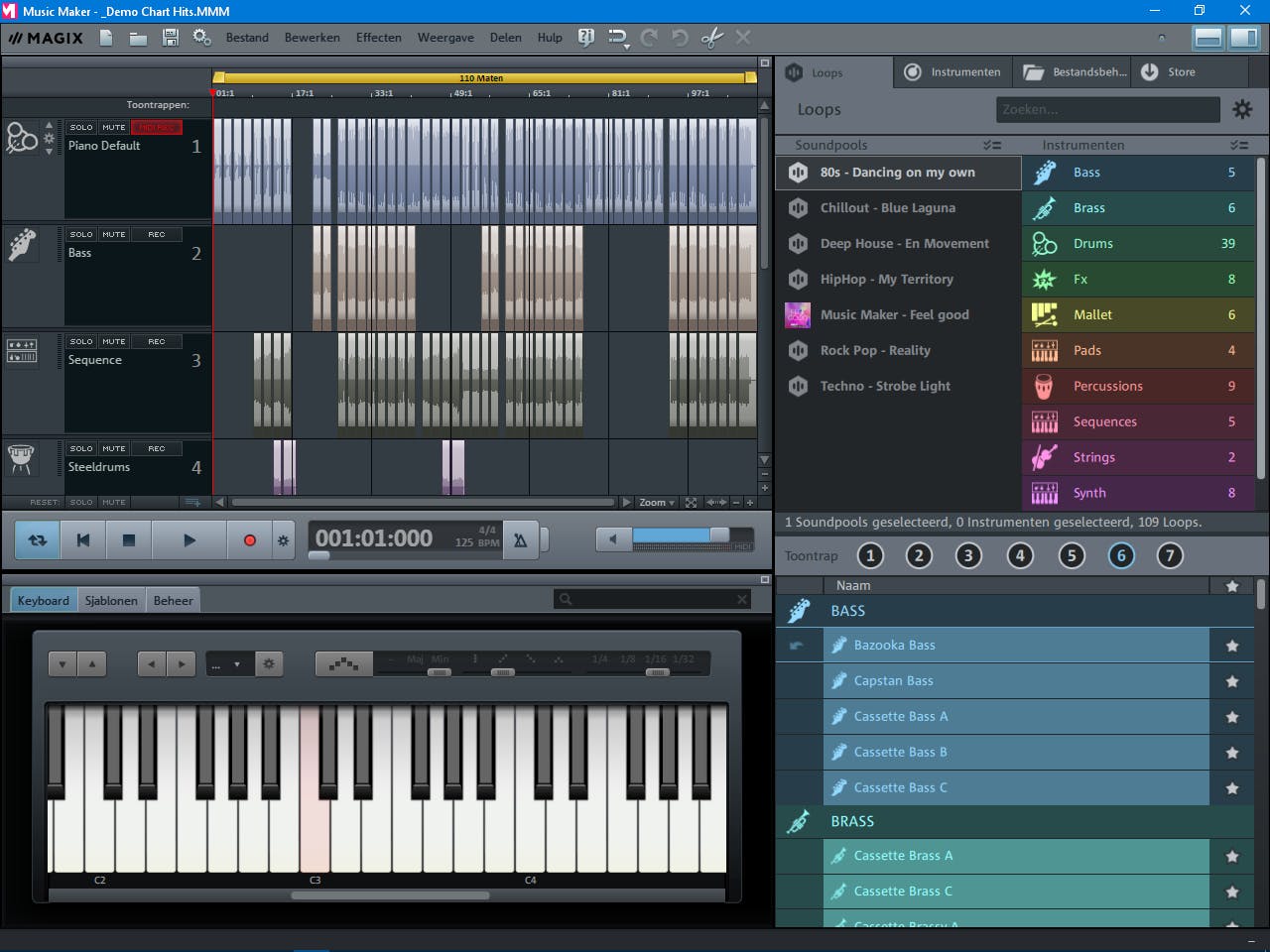The height and width of the screenshot is (952, 1270).
Task: Switch to the Sjablonen tab
Action: coord(110,599)
